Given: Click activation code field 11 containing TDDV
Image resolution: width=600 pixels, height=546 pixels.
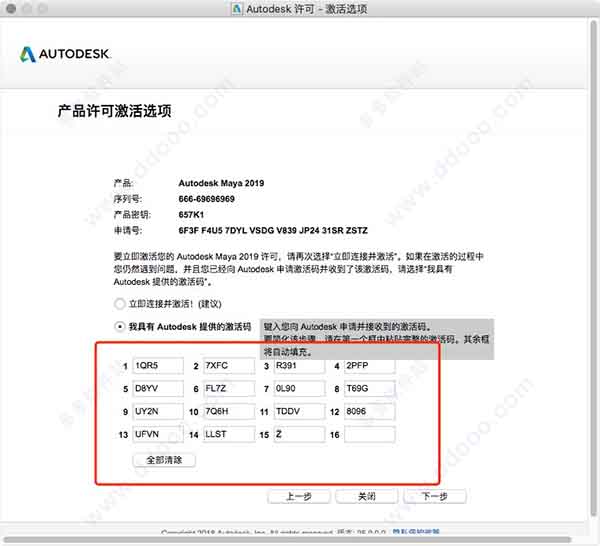Looking at the screenshot, I should click(x=299, y=412).
